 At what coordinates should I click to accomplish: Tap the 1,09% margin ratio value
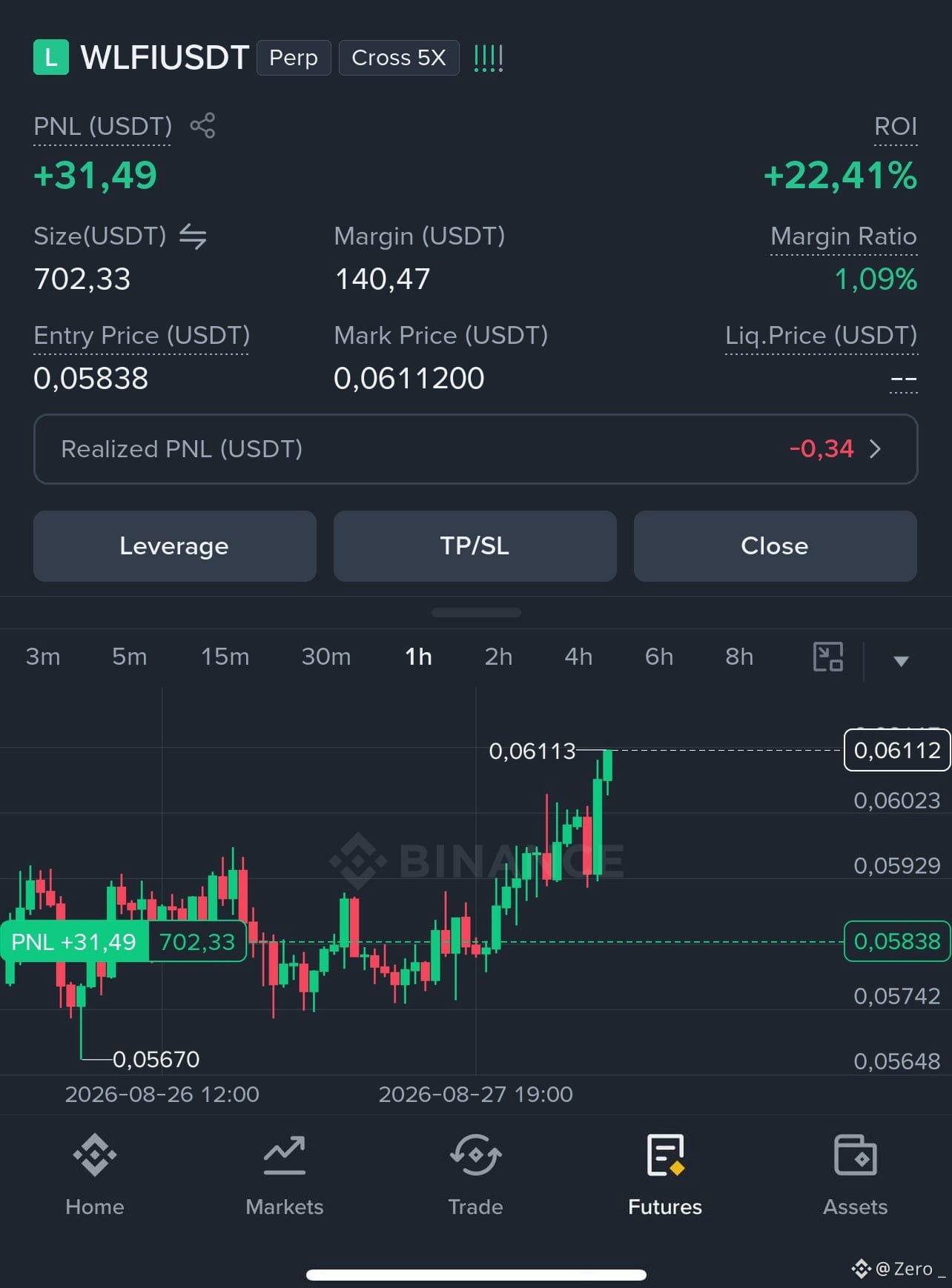tap(876, 279)
